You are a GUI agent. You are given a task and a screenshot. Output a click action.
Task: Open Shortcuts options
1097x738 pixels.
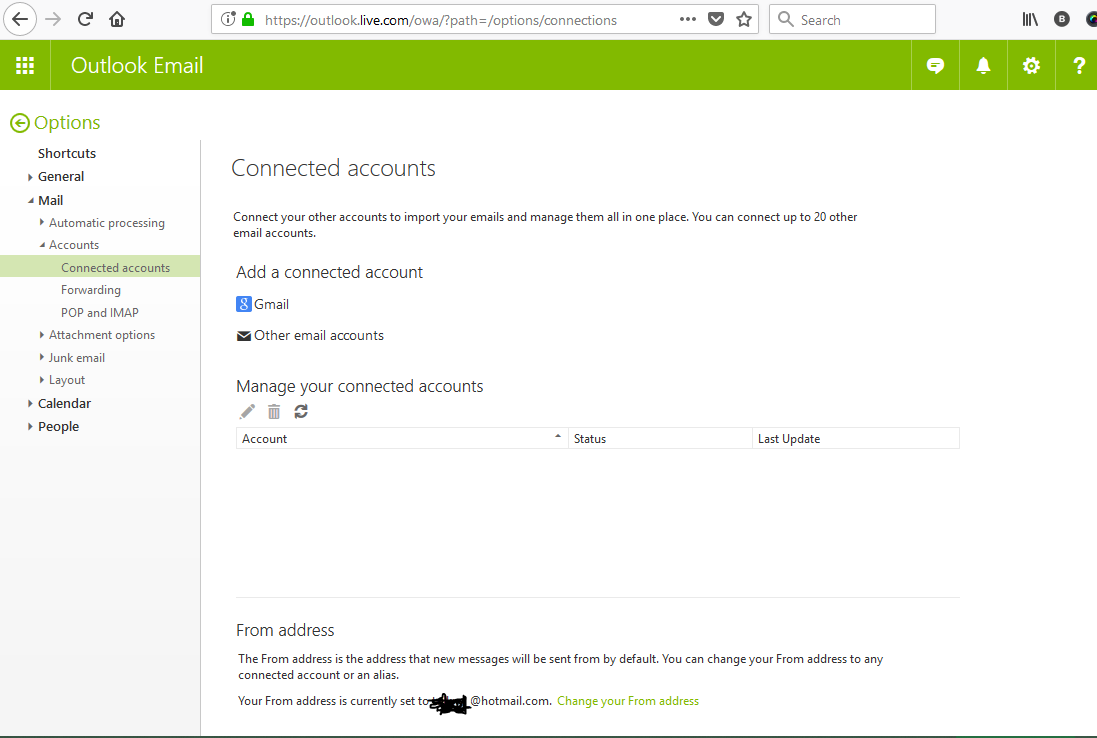(66, 153)
